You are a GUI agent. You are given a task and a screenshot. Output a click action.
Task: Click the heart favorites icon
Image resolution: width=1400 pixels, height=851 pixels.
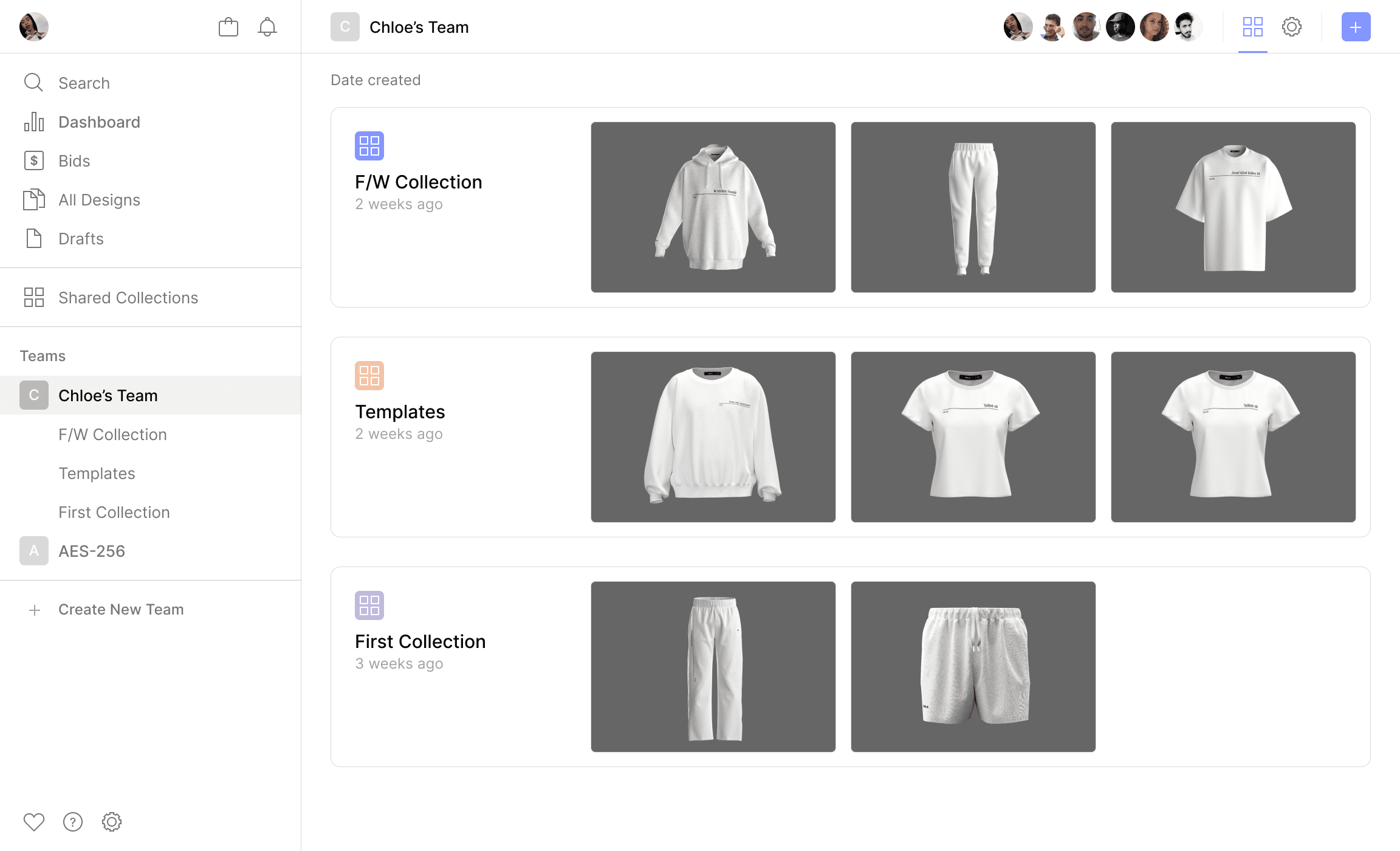(x=34, y=822)
